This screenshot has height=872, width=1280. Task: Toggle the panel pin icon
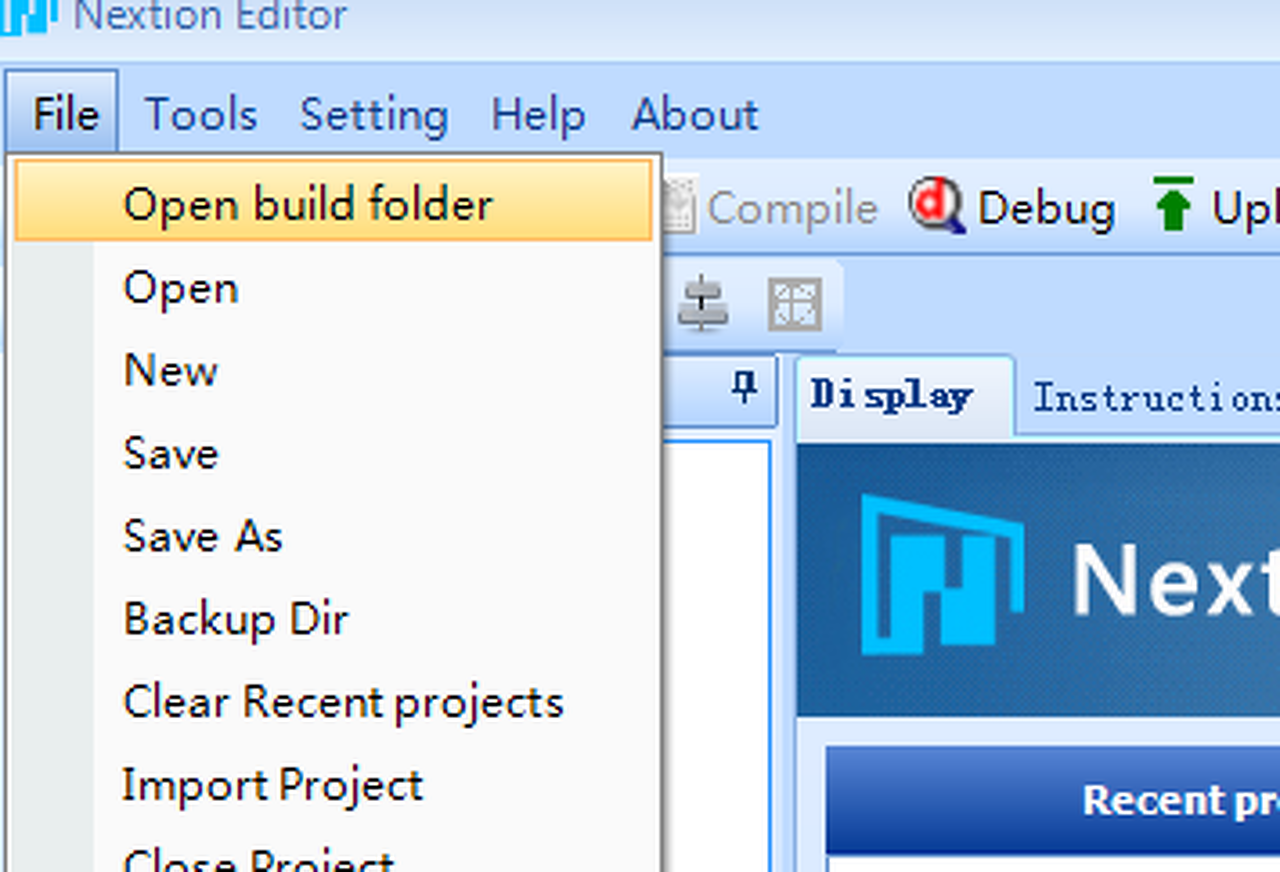click(744, 385)
